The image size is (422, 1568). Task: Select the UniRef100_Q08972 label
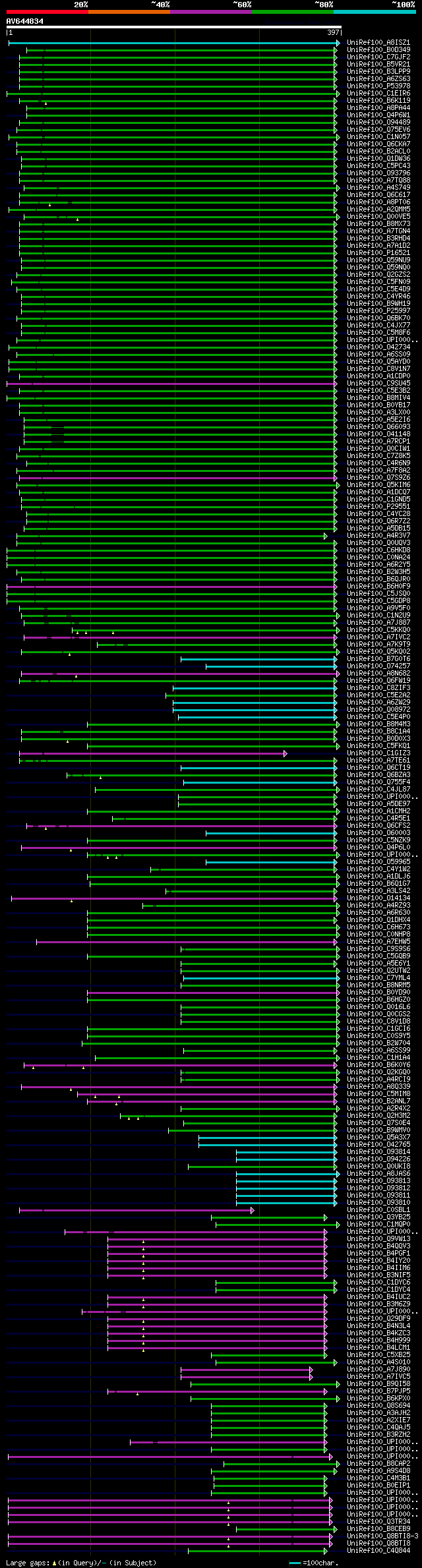coord(378,710)
